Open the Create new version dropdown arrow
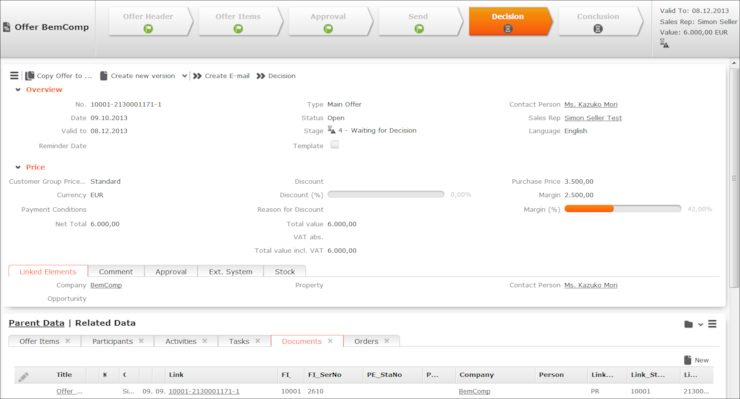This screenshot has width=740, height=399. click(x=185, y=76)
